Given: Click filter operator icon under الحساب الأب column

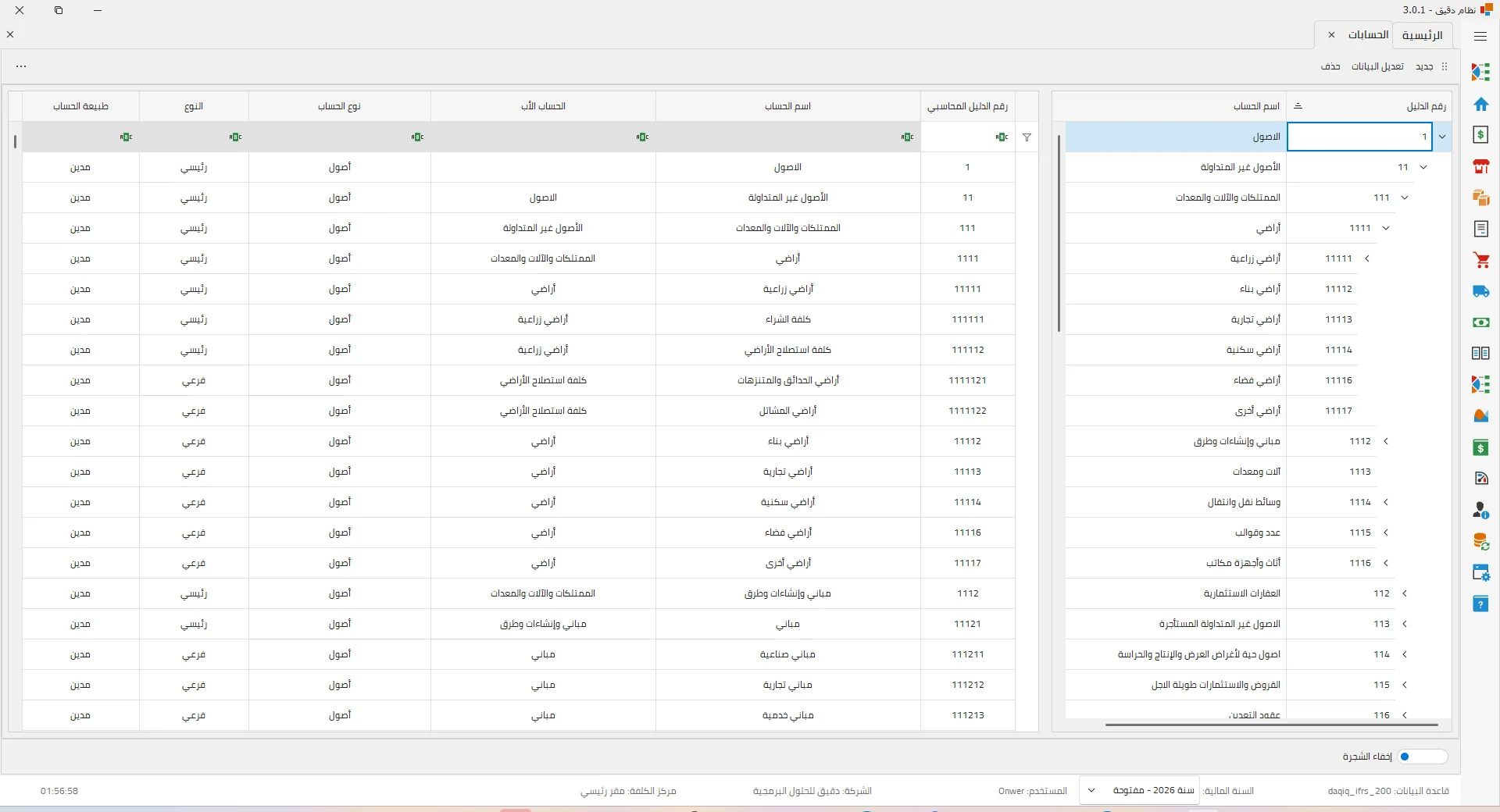Looking at the screenshot, I should [642, 137].
